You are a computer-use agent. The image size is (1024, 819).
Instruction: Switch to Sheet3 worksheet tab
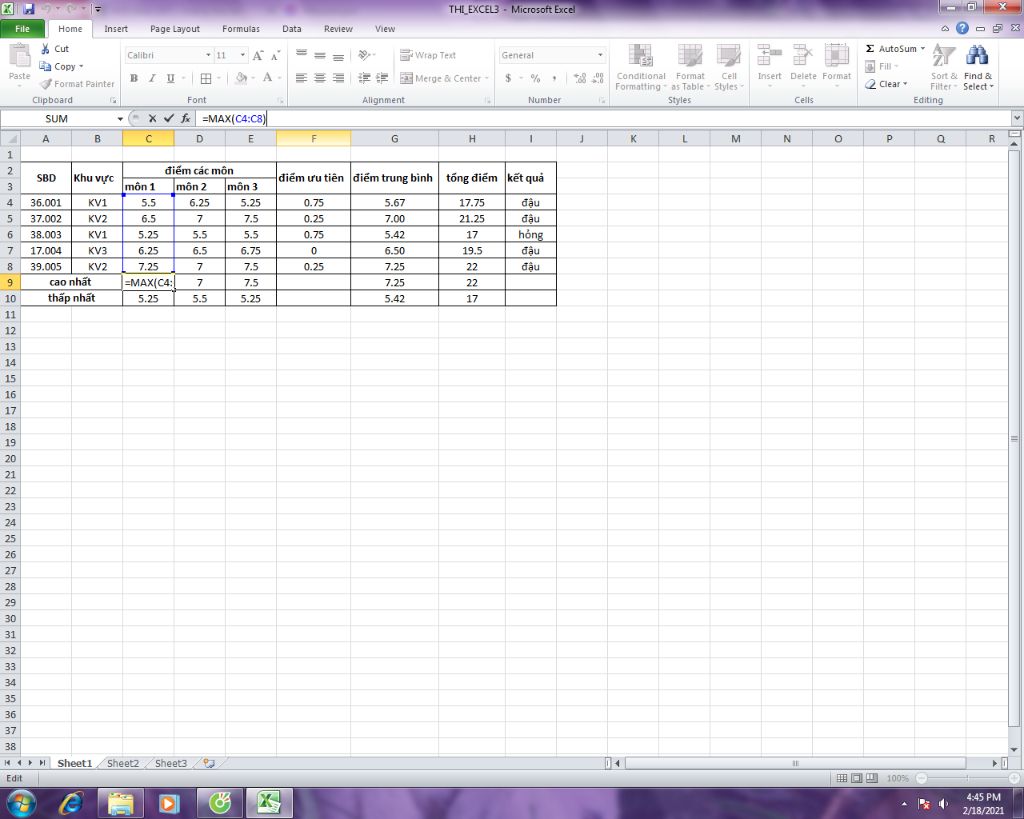tap(171, 763)
